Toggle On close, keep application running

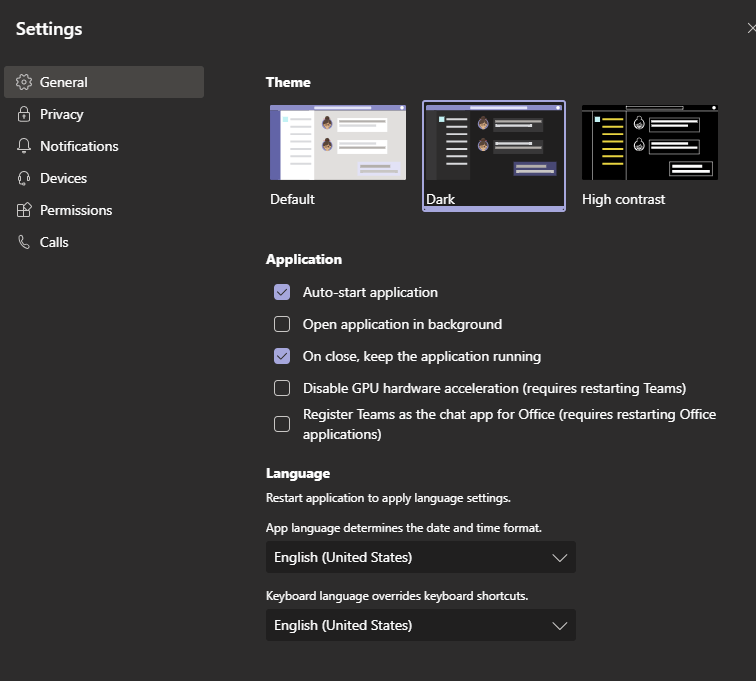(x=282, y=356)
